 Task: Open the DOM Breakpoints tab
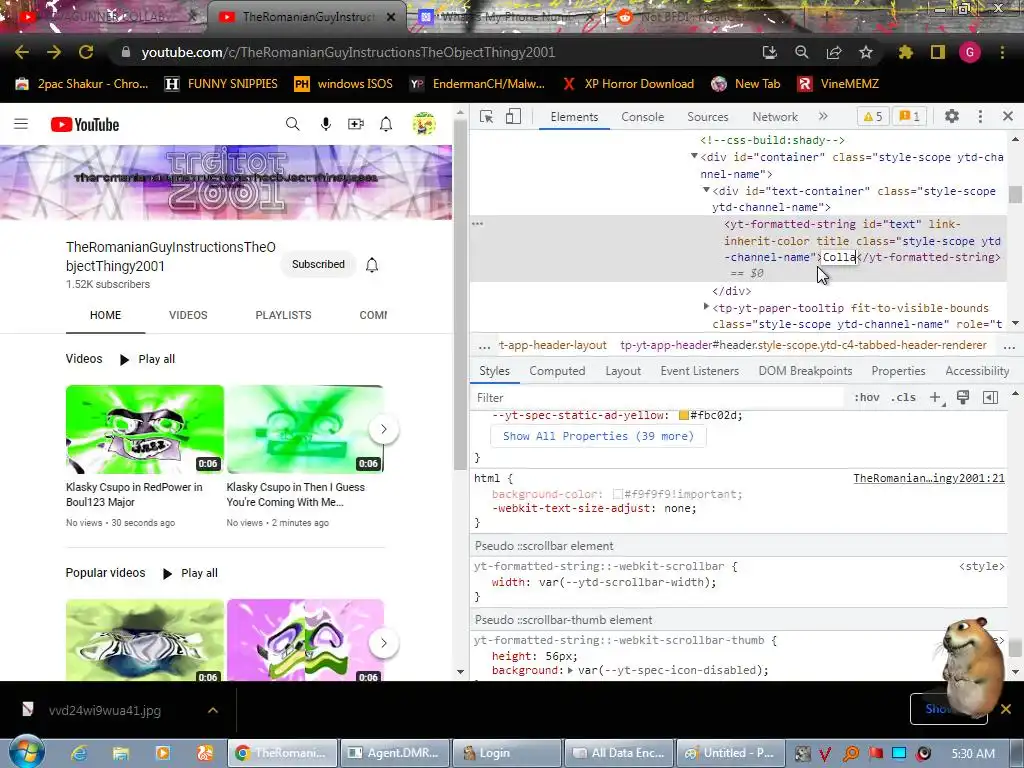(x=805, y=371)
